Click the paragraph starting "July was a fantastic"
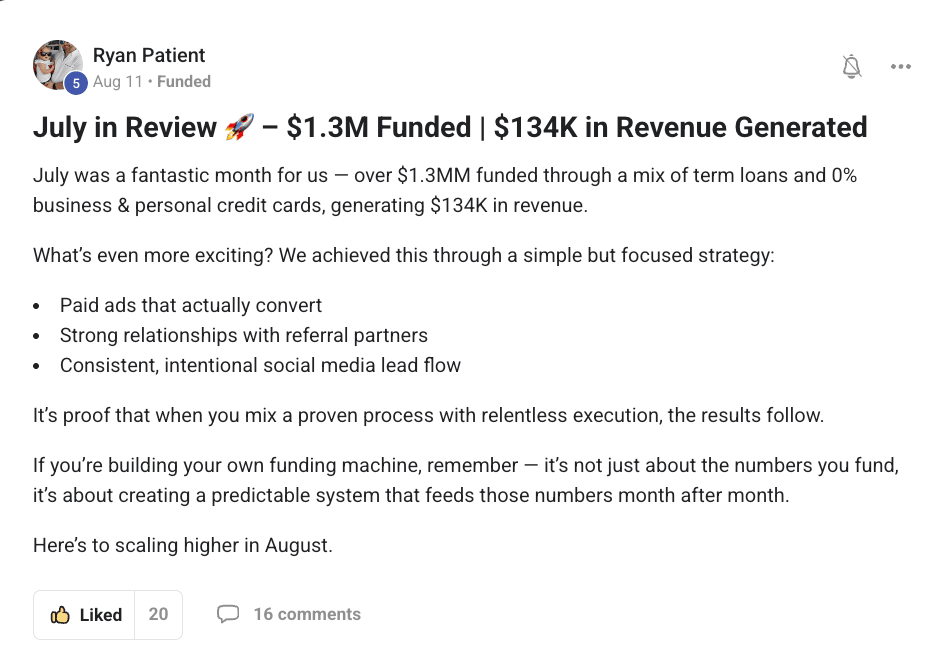The height and width of the screenshot is (650, 943). pyautogui.click(x=445, y=191)
